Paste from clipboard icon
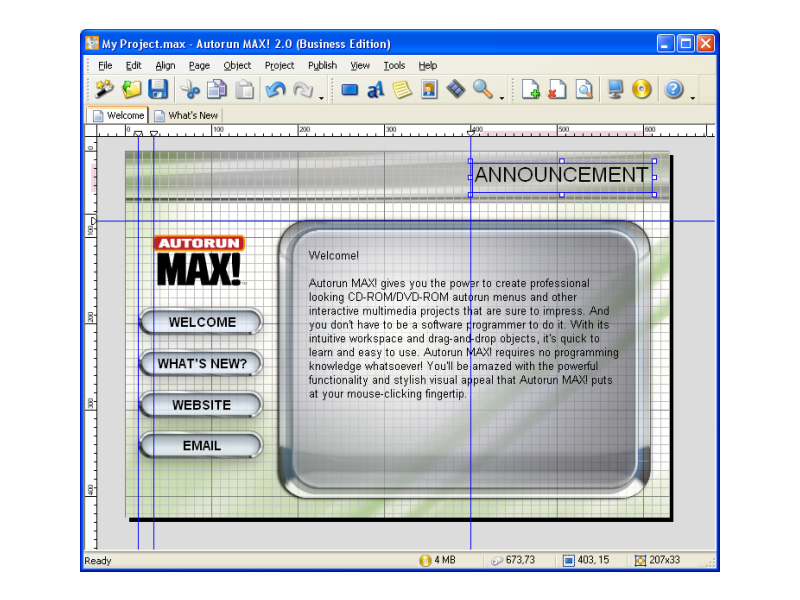The image size is (800, 600). pos(244,89)
